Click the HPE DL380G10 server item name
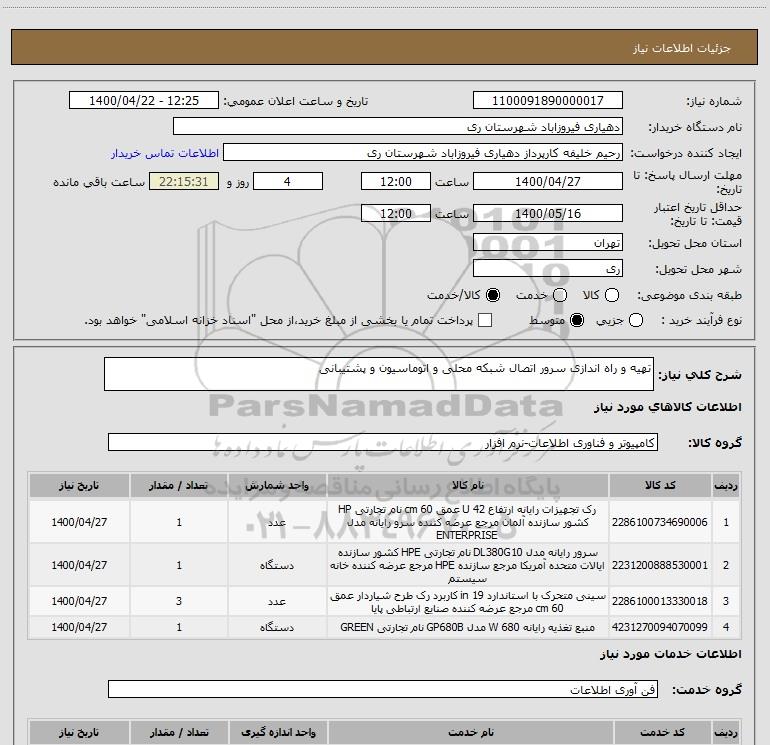This screenshot has height=745, width=770. [x=468, y=565]
